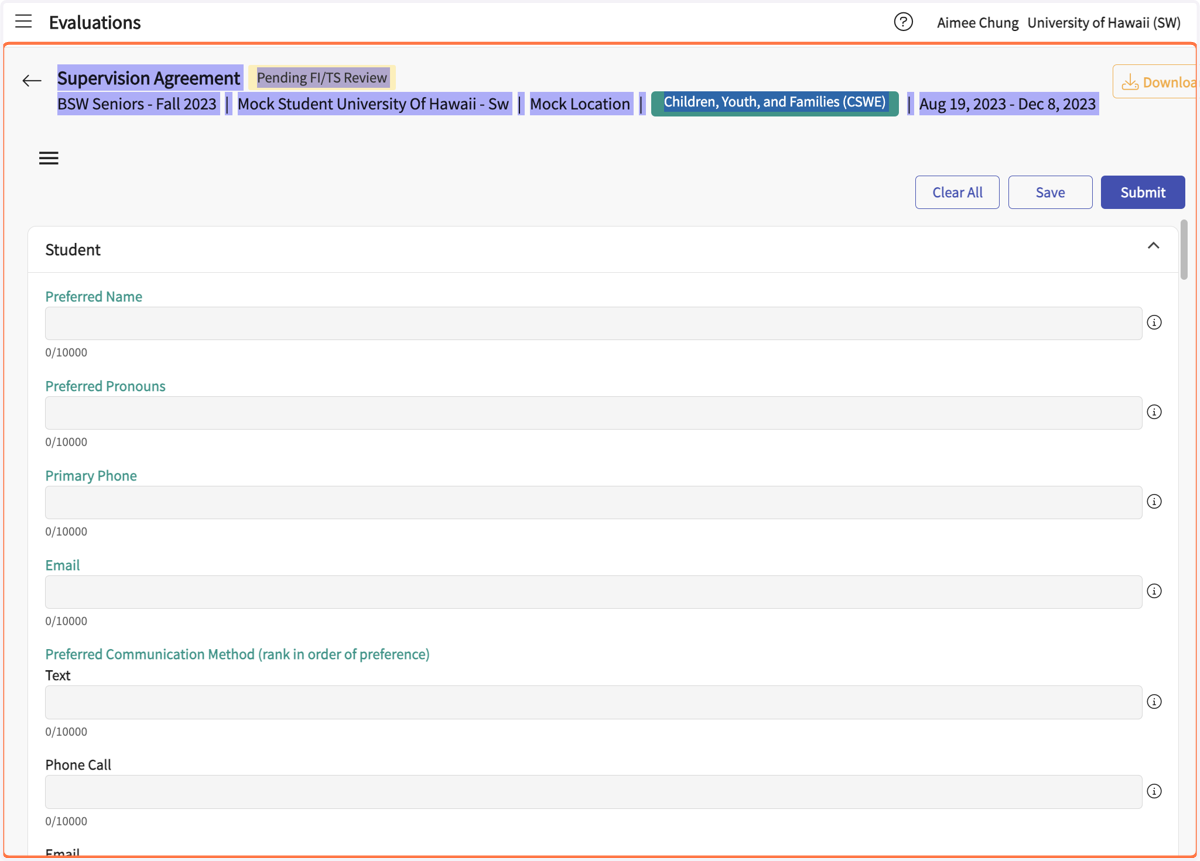
Task: Open the form sections menu icon
Action: [x=48, y=158]
